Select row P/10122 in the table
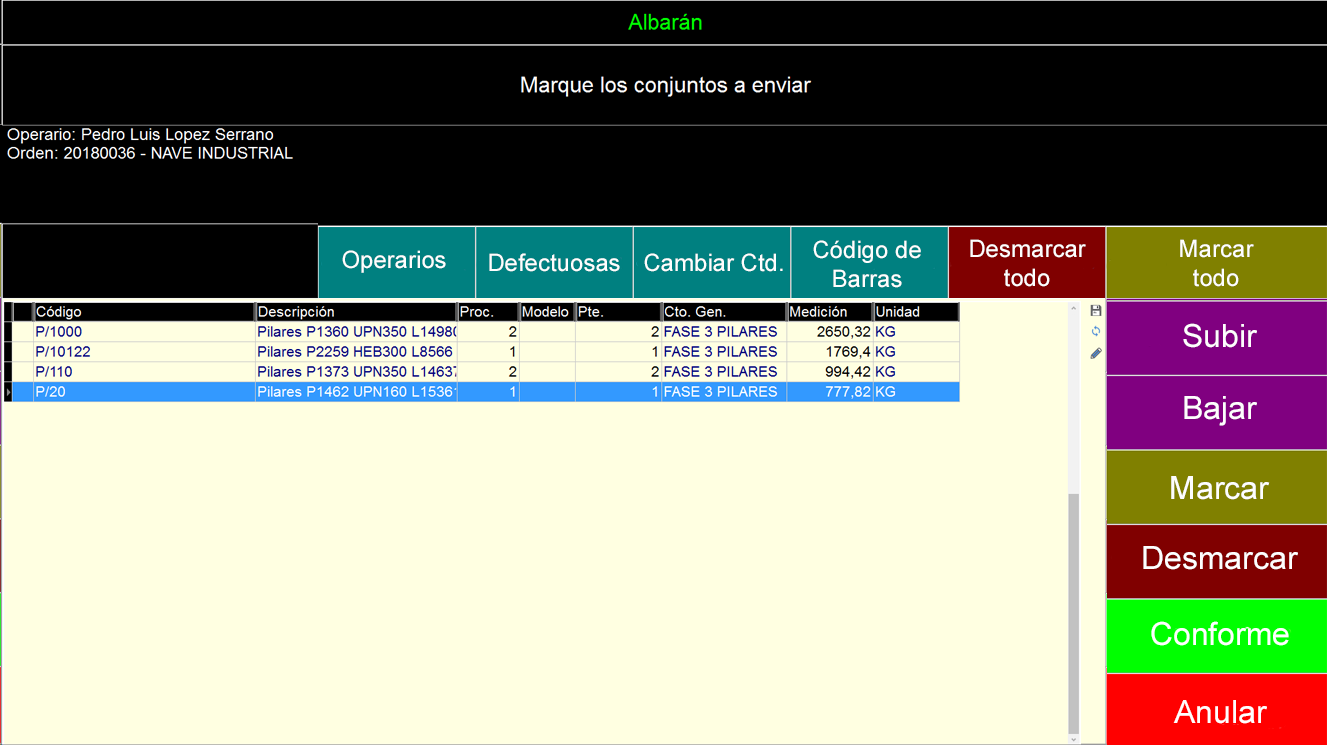The image size is (1327, 745). (140, 352)
